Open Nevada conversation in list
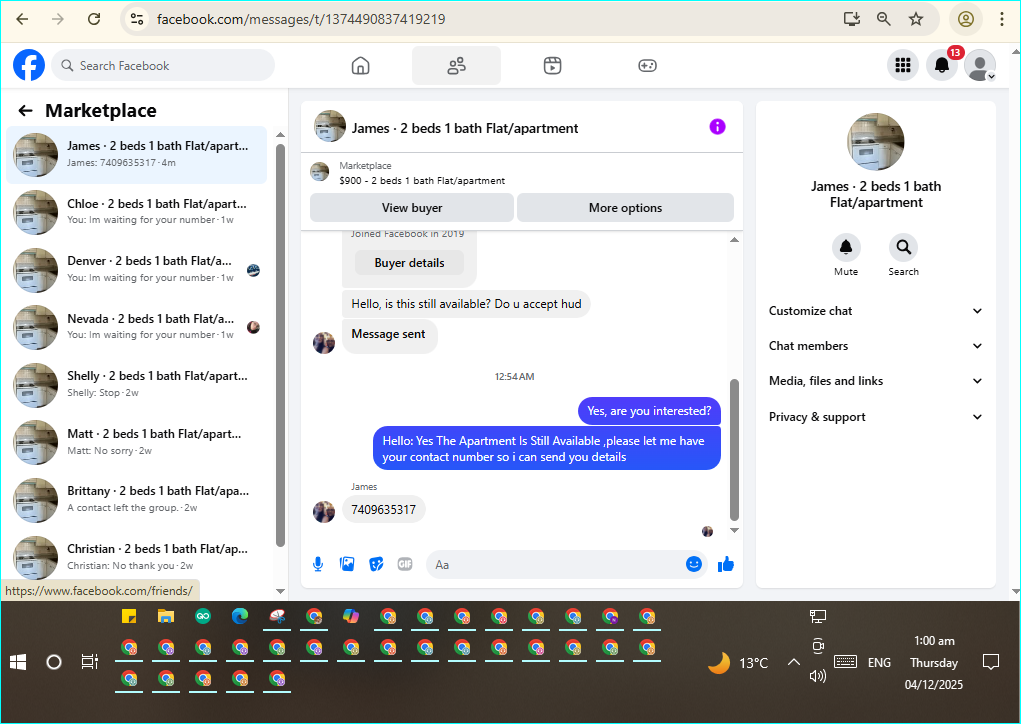Screen dimensions: 1021x724 (x=137, y=326)
